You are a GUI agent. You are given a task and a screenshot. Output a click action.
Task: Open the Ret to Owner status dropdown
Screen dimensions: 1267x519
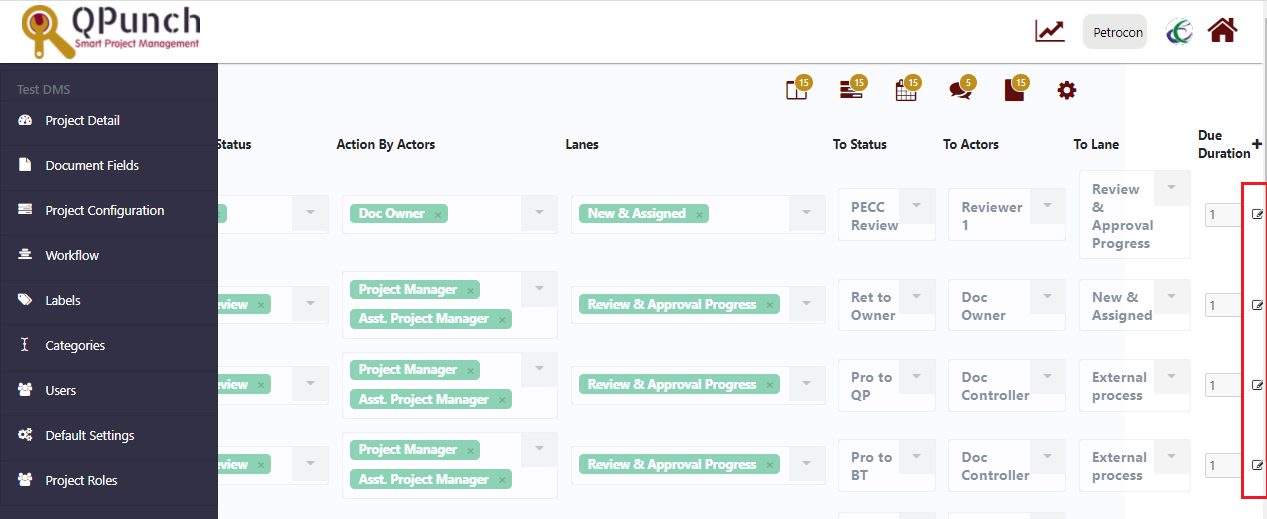click(x=916, y=296)
